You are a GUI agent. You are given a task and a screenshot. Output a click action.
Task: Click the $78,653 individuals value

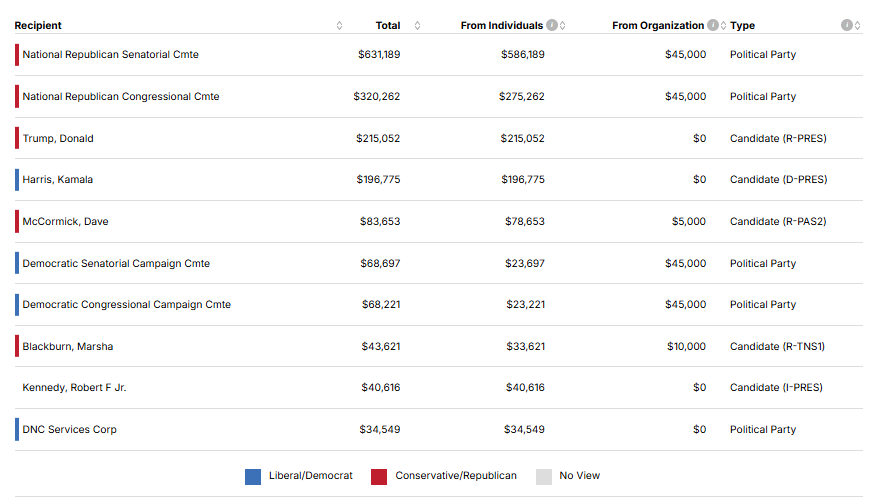pos(525,221)
